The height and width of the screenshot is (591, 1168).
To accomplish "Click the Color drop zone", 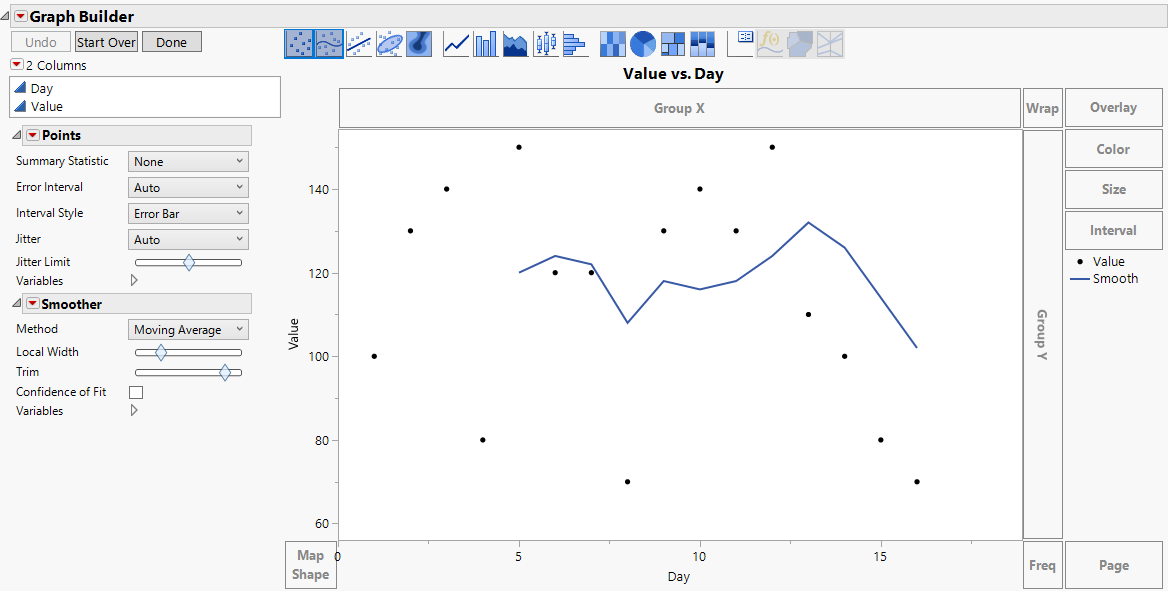I will point(1114,149).
